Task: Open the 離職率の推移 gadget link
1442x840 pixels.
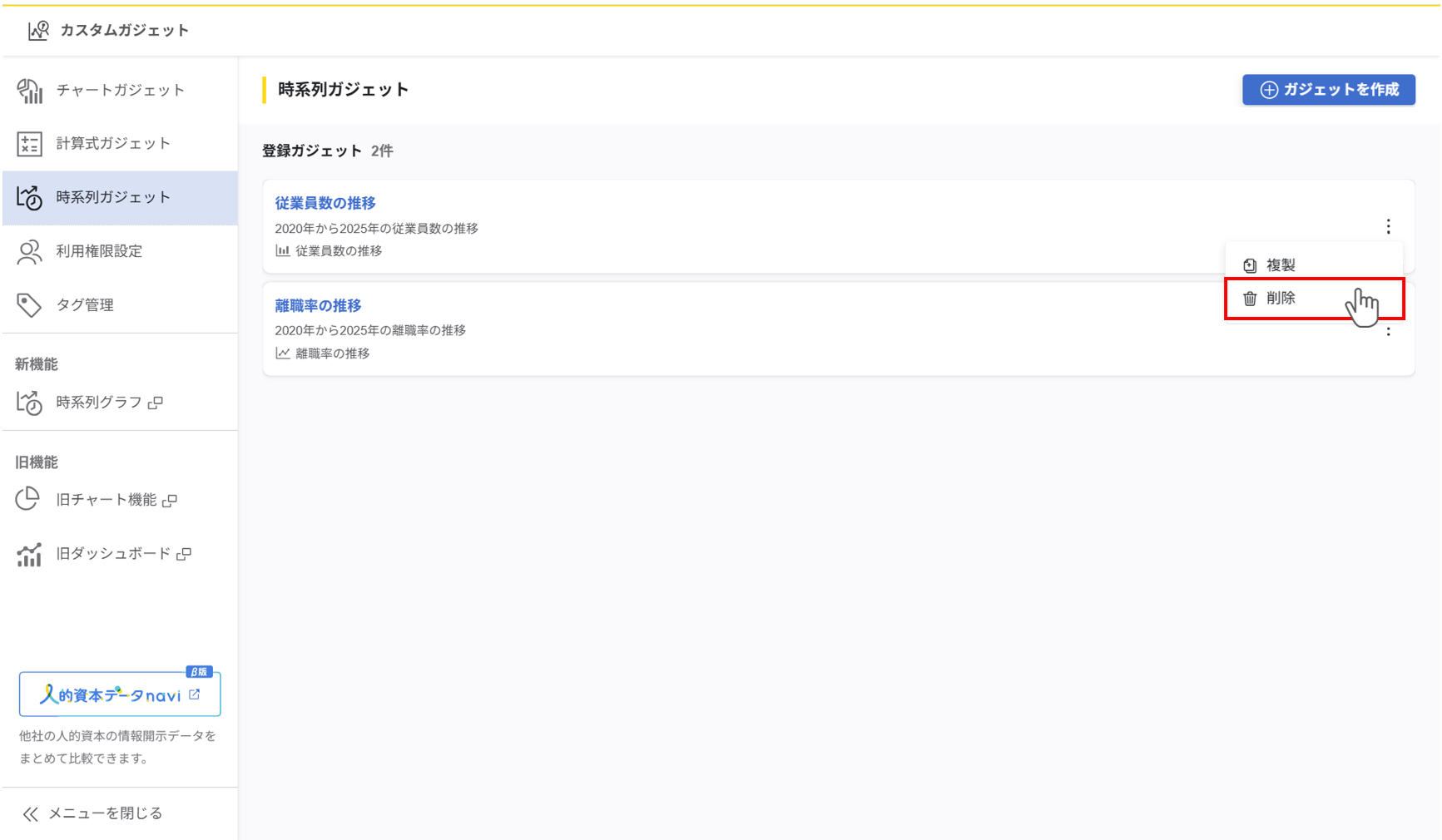Action: (x=318, y=305)
